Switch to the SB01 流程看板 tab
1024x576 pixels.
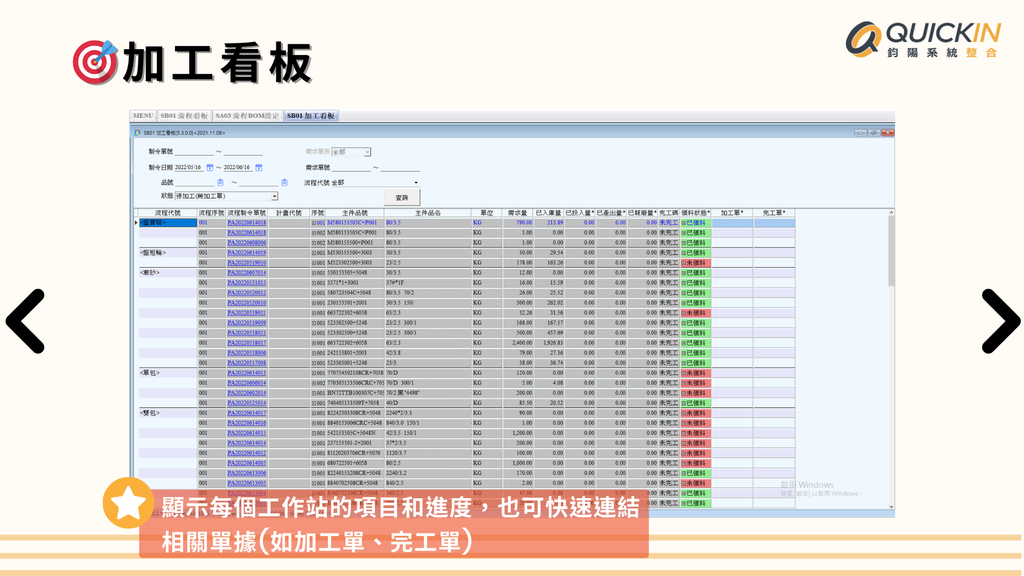coord(184,115)
